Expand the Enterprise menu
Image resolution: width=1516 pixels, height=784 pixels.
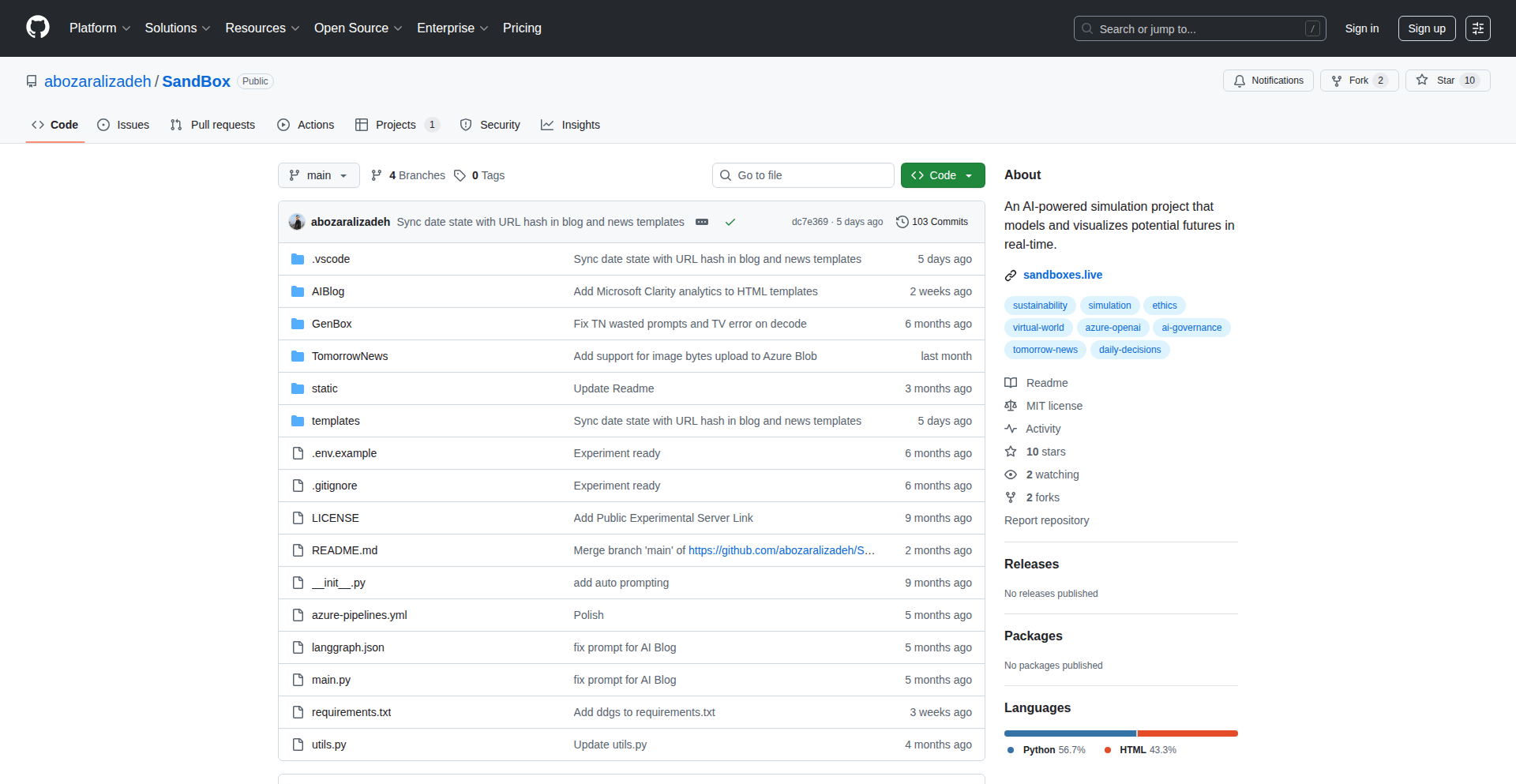tap(452, 28)
